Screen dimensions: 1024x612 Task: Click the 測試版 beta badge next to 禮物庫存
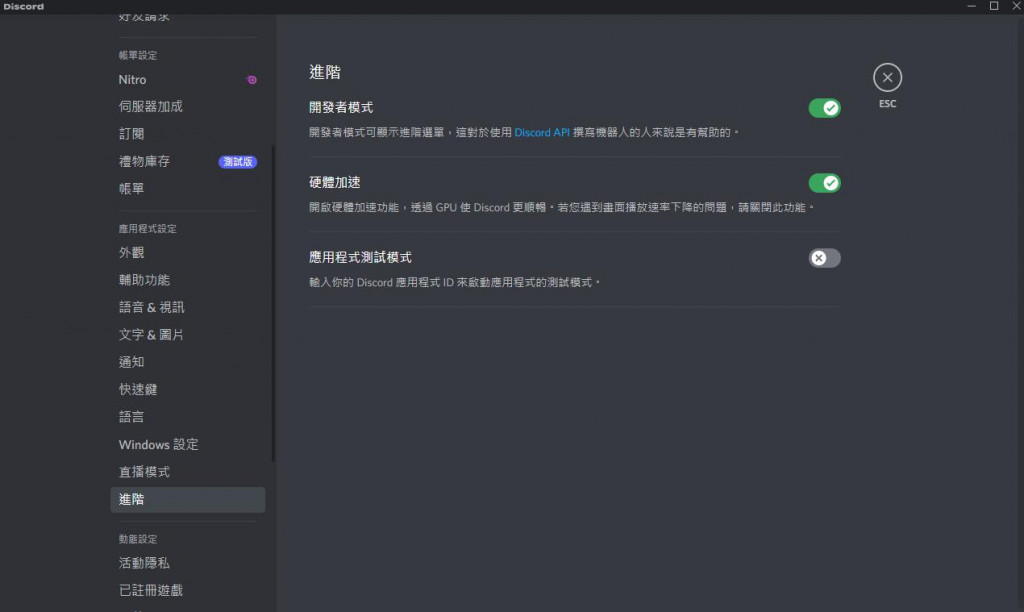238,161
